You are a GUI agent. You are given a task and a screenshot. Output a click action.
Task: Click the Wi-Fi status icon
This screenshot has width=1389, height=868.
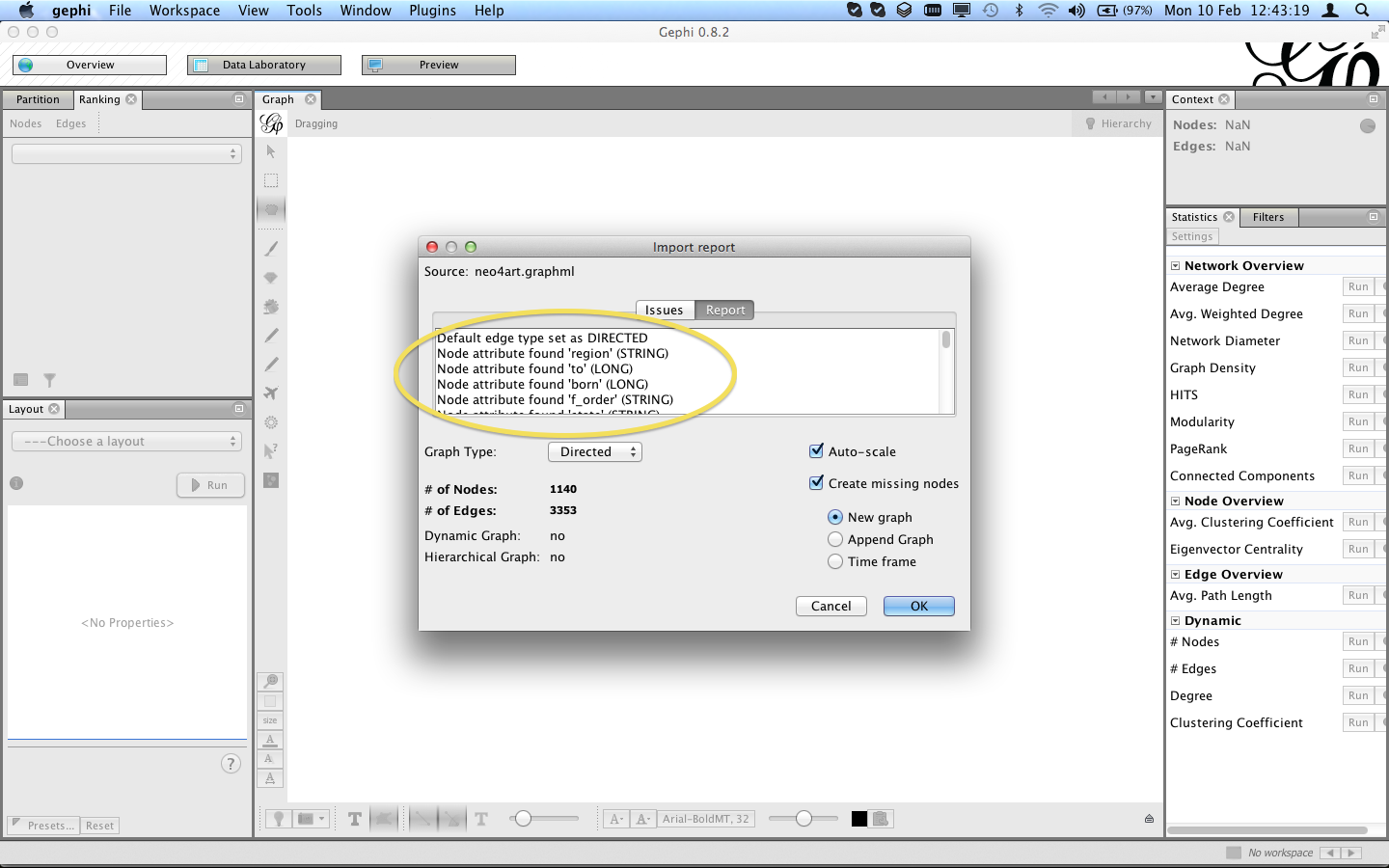(1049, 11)
